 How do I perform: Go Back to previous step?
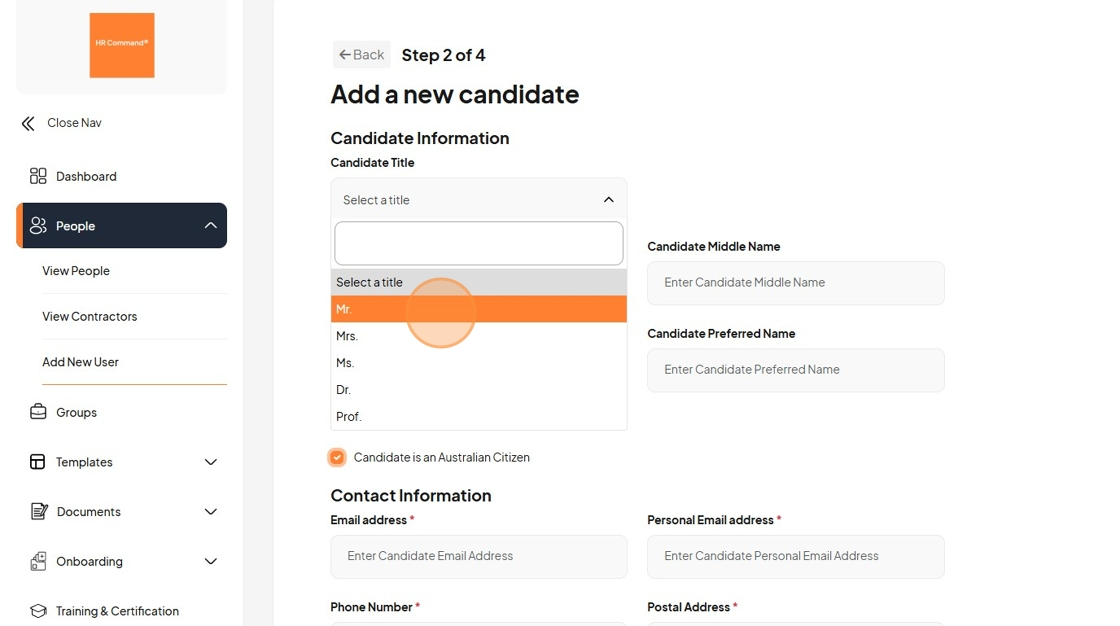click(x=361, y=54)
